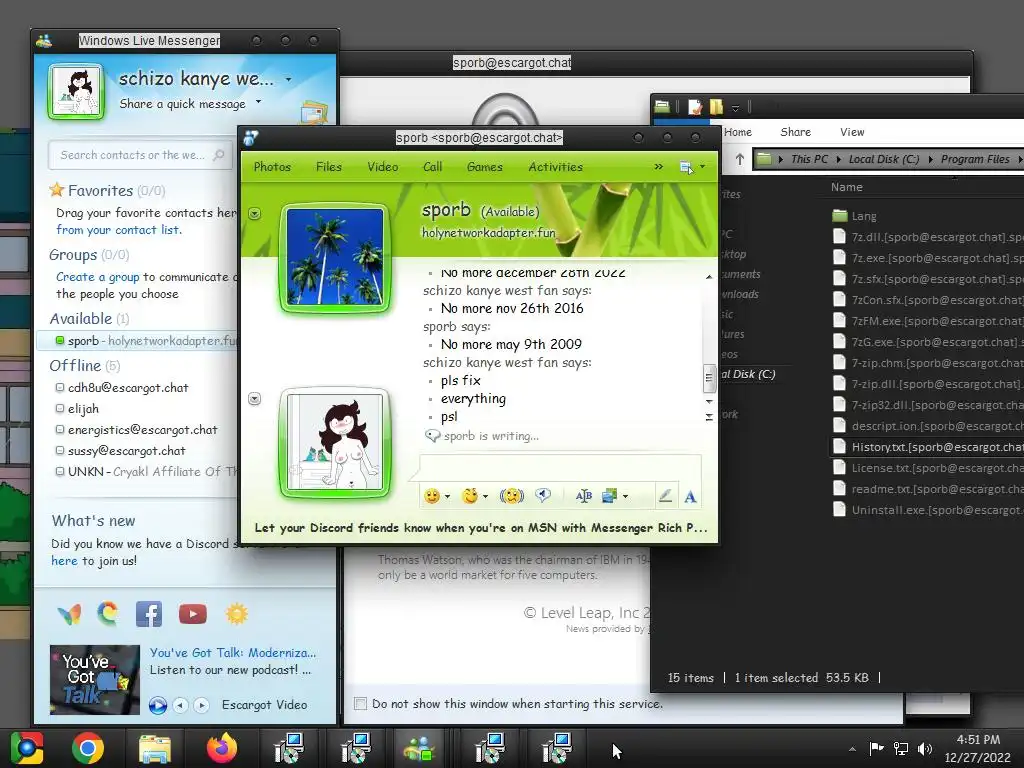The height and width of the screenshot is (768, 1024).
Task: Click the volume speaker tray icon
Action: point(925,748)
